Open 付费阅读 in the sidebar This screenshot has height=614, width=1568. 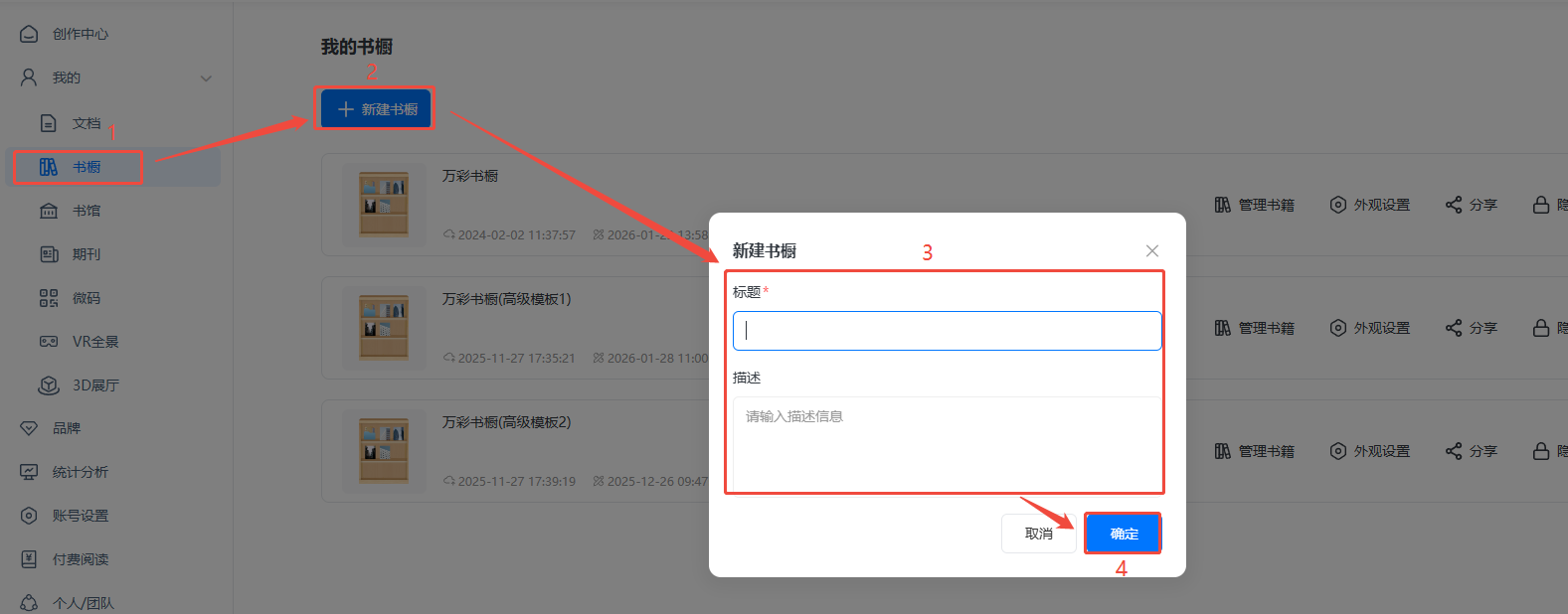click(80, 559)
